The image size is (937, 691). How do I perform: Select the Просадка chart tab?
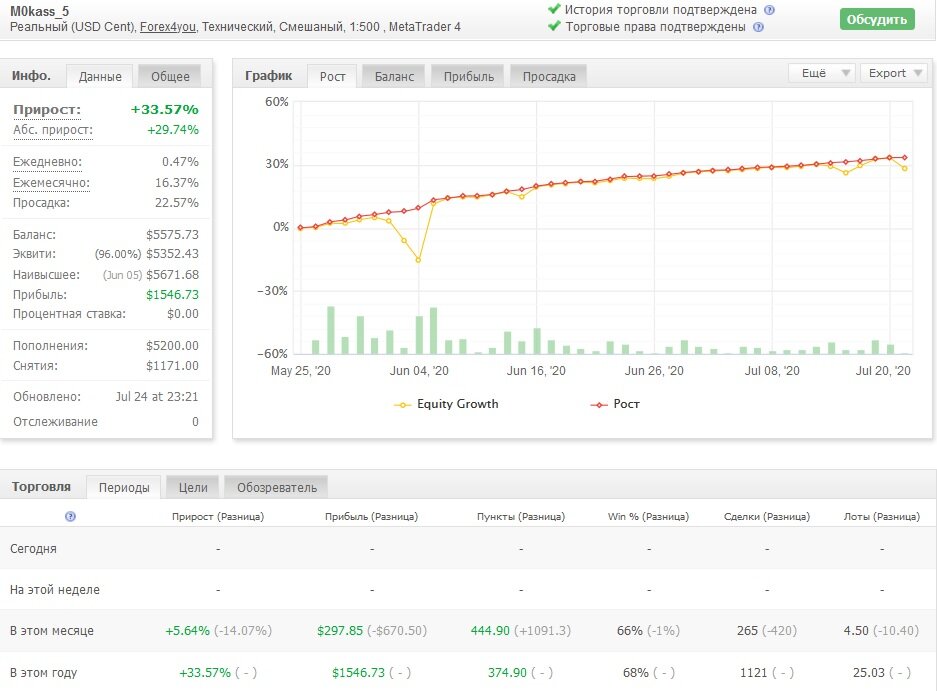point(549,77)
